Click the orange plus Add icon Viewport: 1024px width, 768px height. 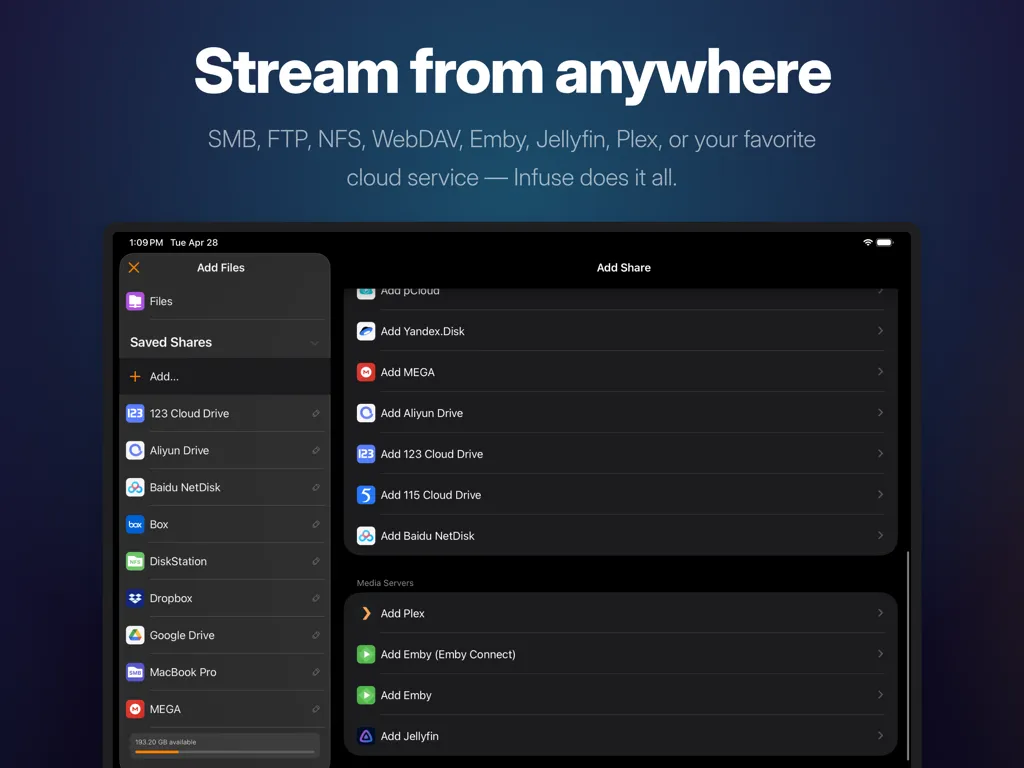[x=135, y=376]
